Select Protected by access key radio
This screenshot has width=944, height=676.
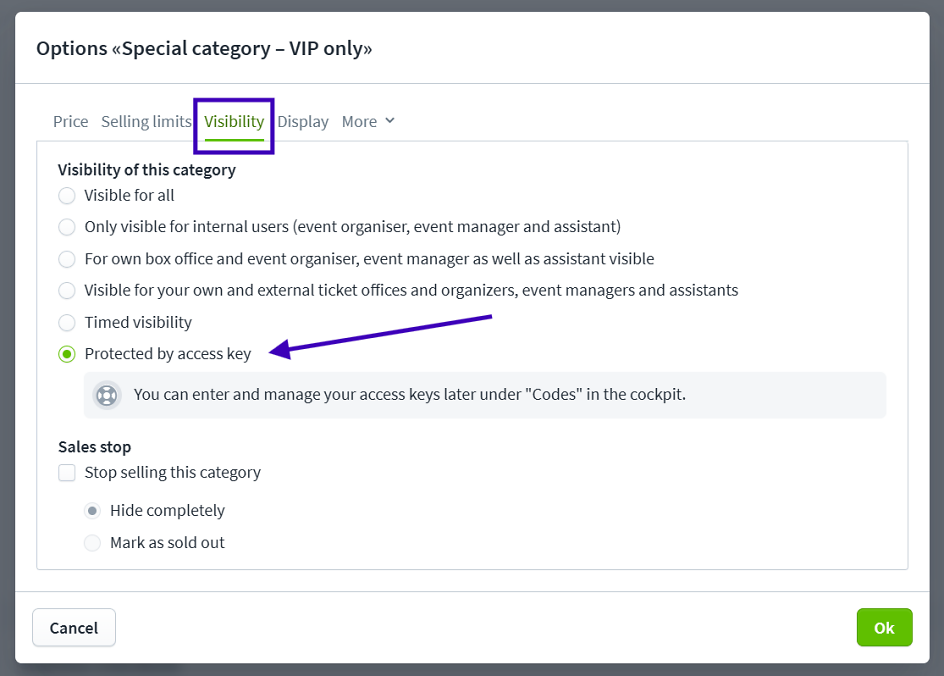[67, 354]
